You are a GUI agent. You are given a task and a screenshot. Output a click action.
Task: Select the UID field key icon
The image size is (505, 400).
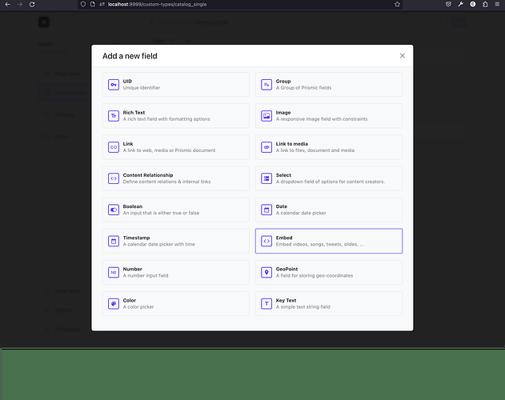(113, 85)
